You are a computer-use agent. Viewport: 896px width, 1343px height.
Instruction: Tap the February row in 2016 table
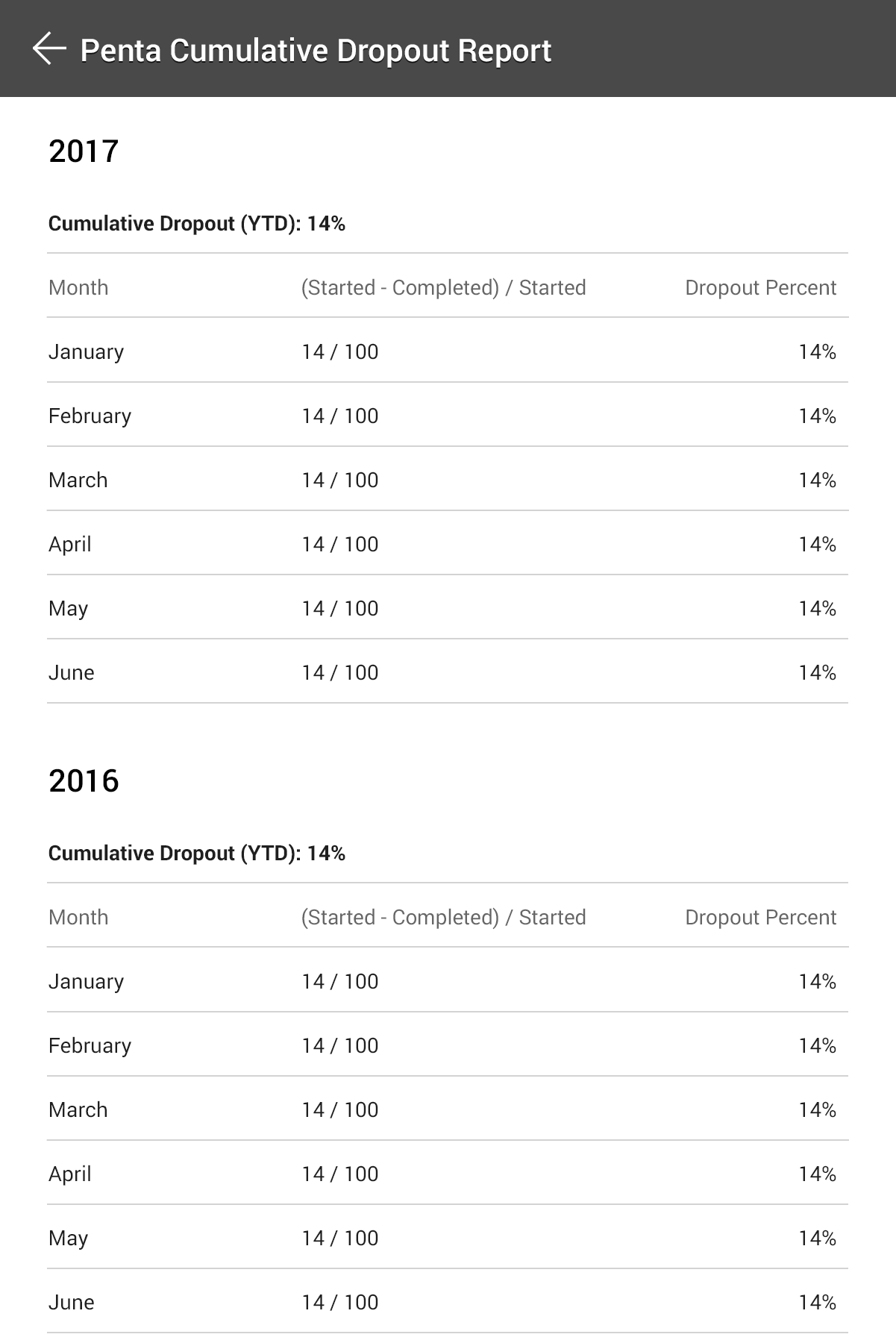click(x=90, y=1045)
